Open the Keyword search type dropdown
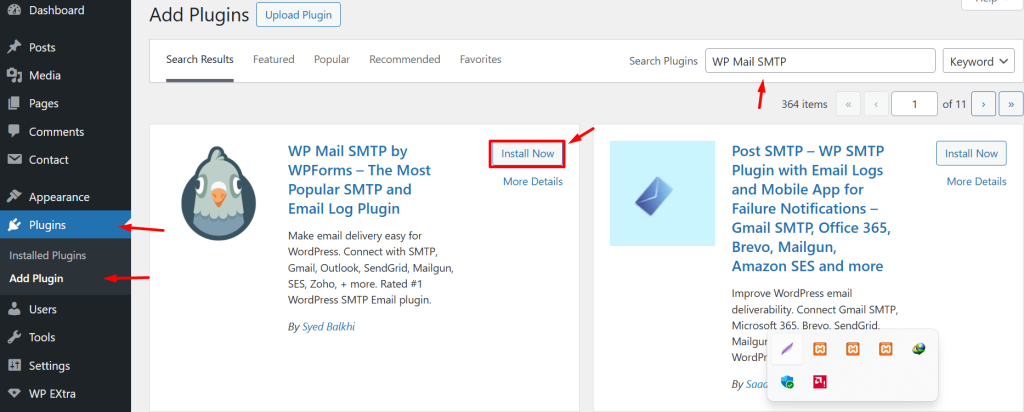This screenshot has width=1024, height=412. point(978,61)
